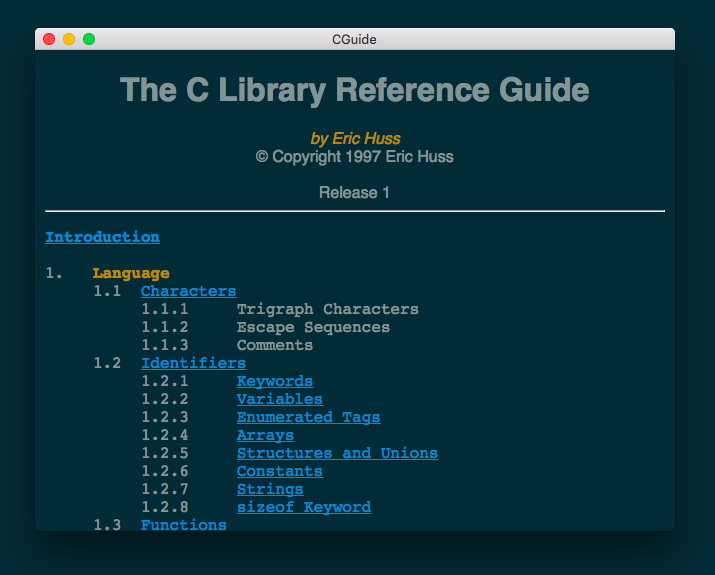Click the Escape Sequences entry
715x575 pixels.
(313, 327)
